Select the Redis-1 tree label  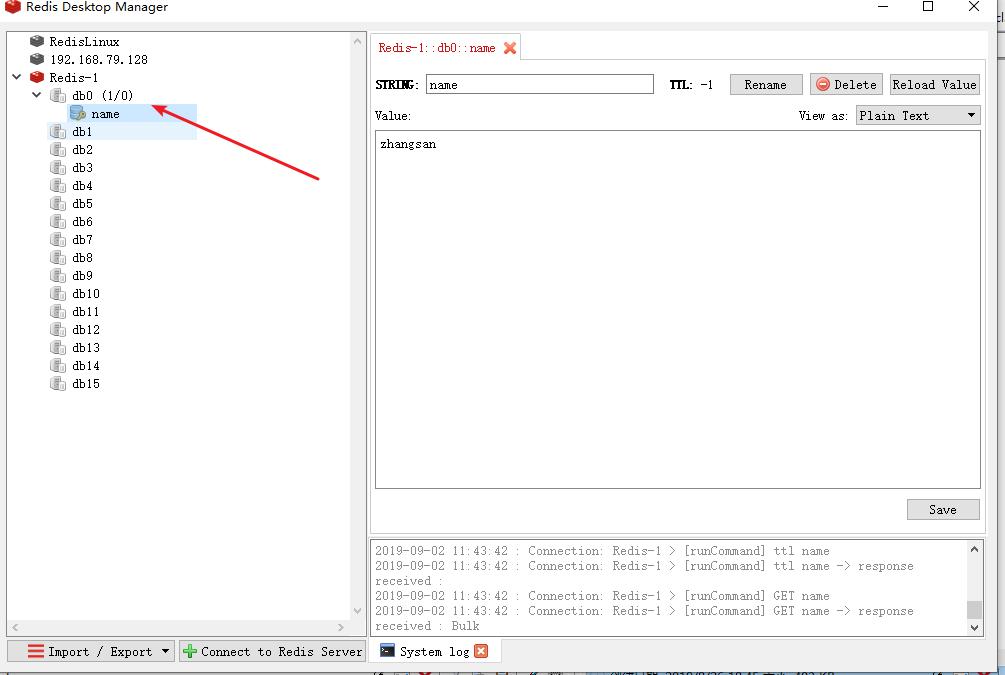point(74,78)
